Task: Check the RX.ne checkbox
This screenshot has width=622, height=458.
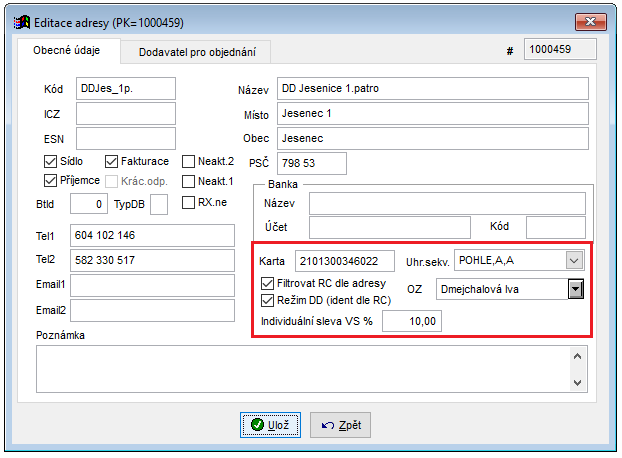Action: (x=189, y=202)
